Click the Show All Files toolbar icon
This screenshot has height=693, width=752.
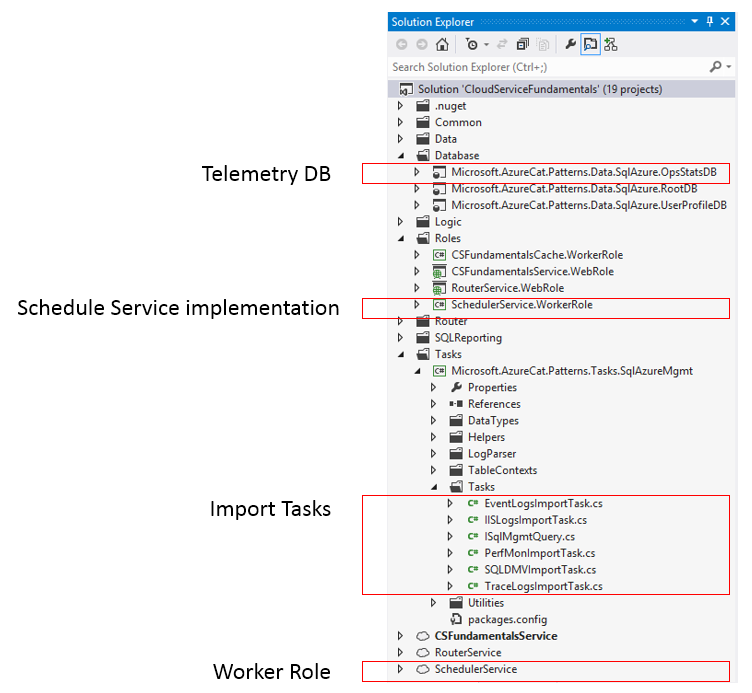(543, 45)
